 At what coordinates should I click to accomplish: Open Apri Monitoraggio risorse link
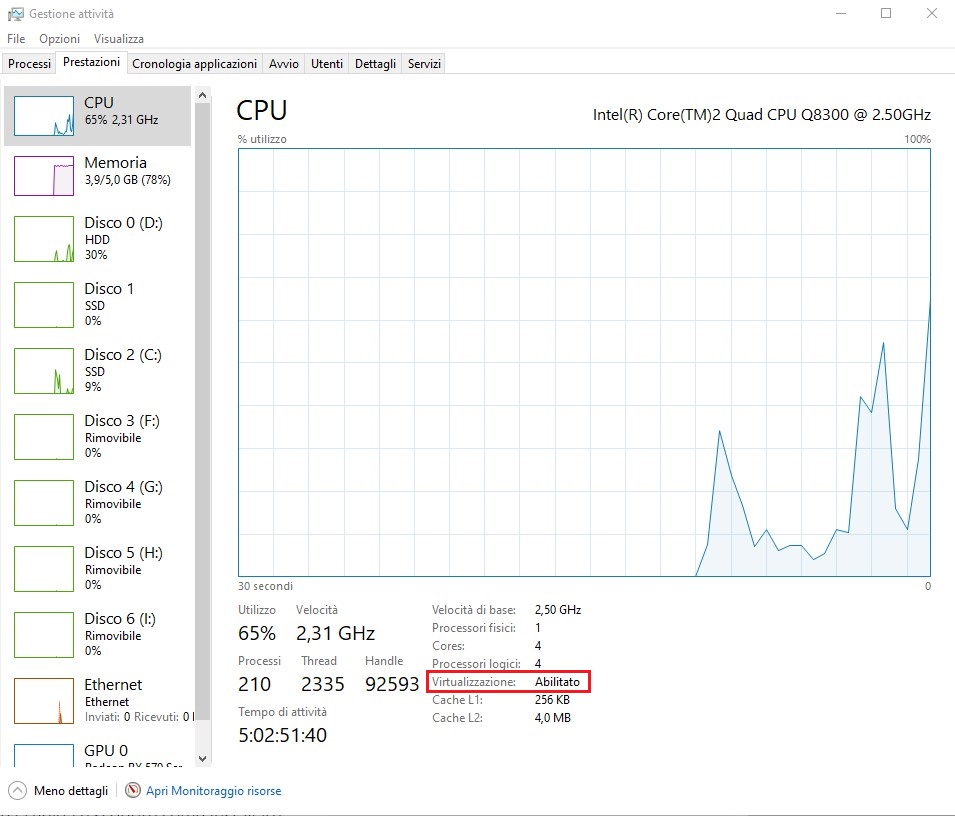(214, 790)
